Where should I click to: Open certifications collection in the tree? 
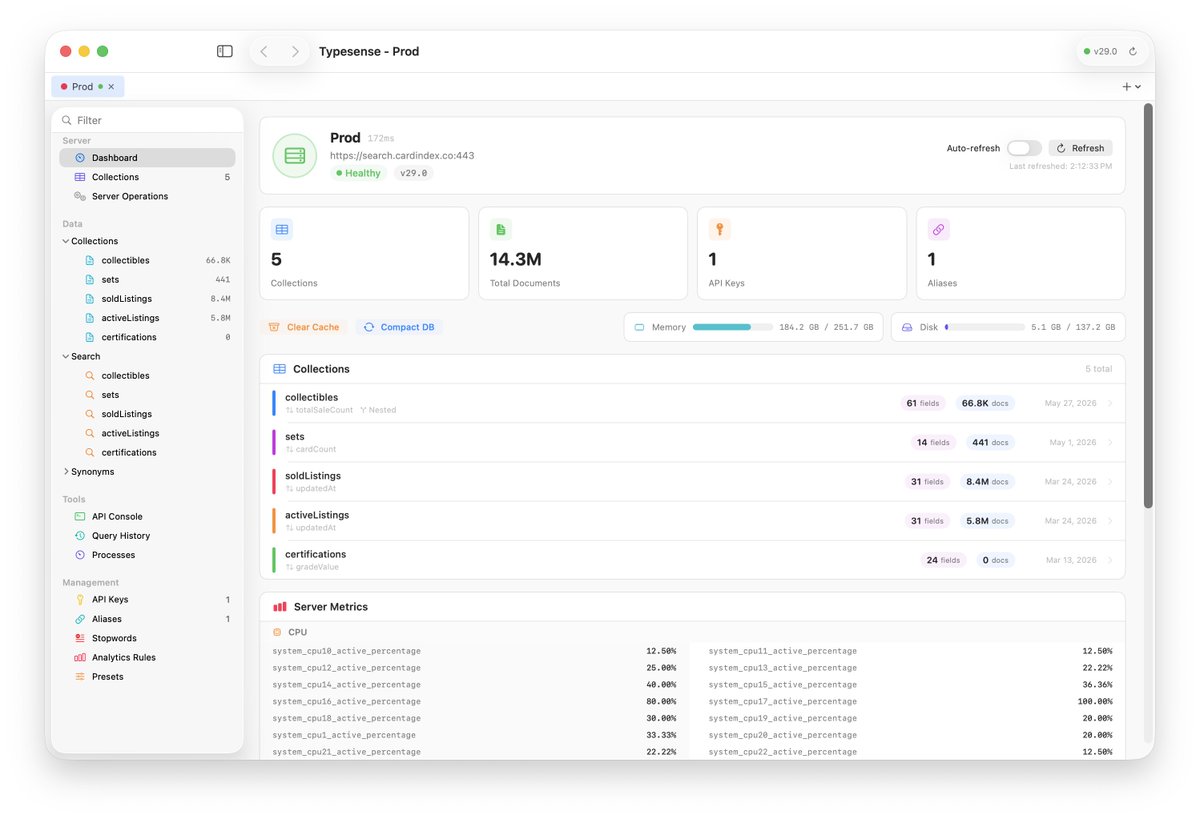(x=147, y=337)
